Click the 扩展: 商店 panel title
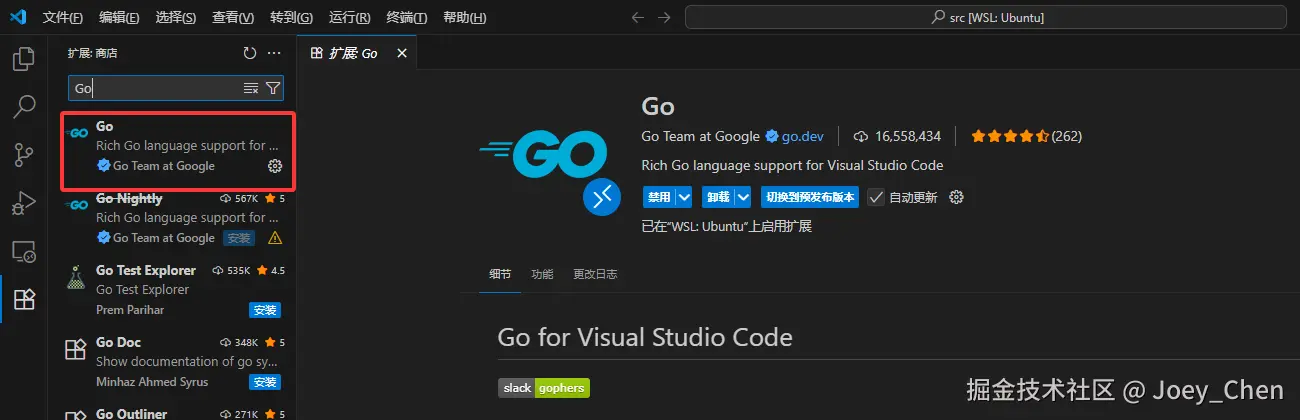Viewport: 1300px width, 420px height. pos(92,53)
